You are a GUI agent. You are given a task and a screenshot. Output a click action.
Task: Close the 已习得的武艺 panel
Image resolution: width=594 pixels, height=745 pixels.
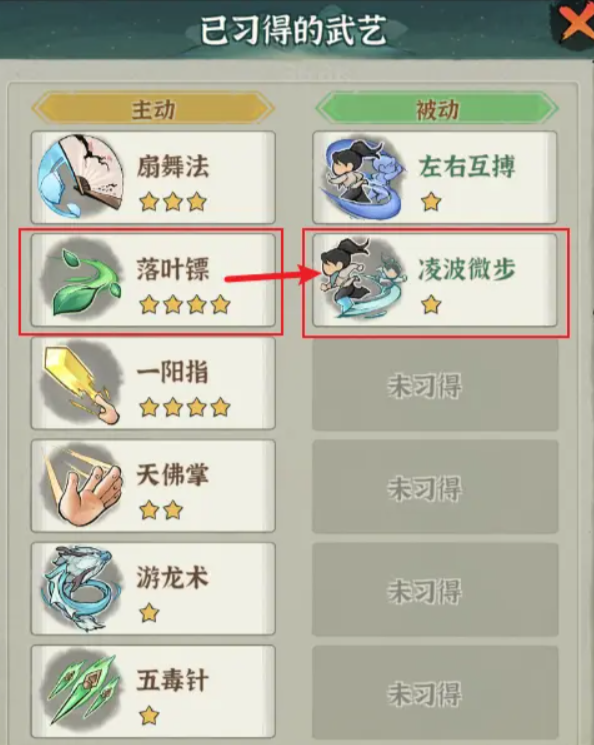point(575,22)
